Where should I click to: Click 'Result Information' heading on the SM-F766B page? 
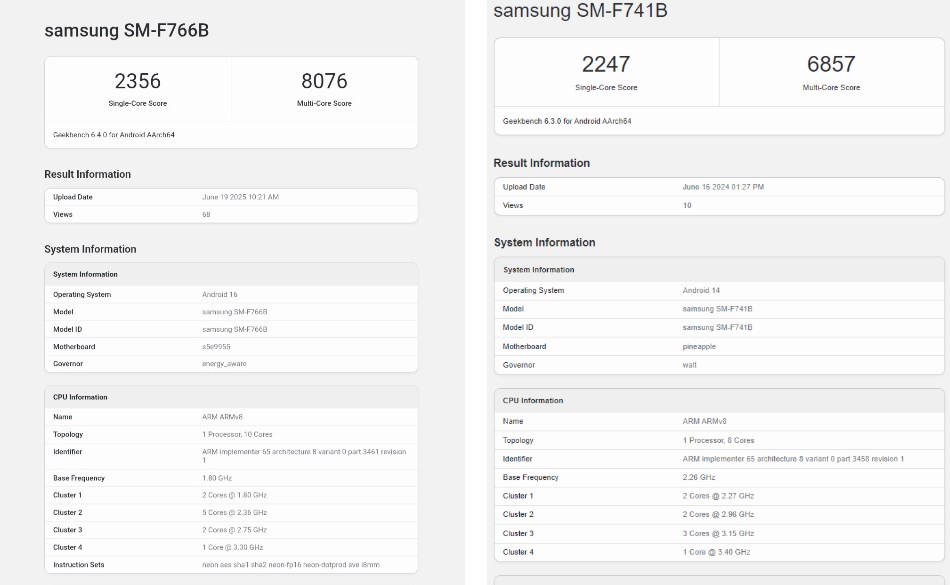click(x=87, y=174)
